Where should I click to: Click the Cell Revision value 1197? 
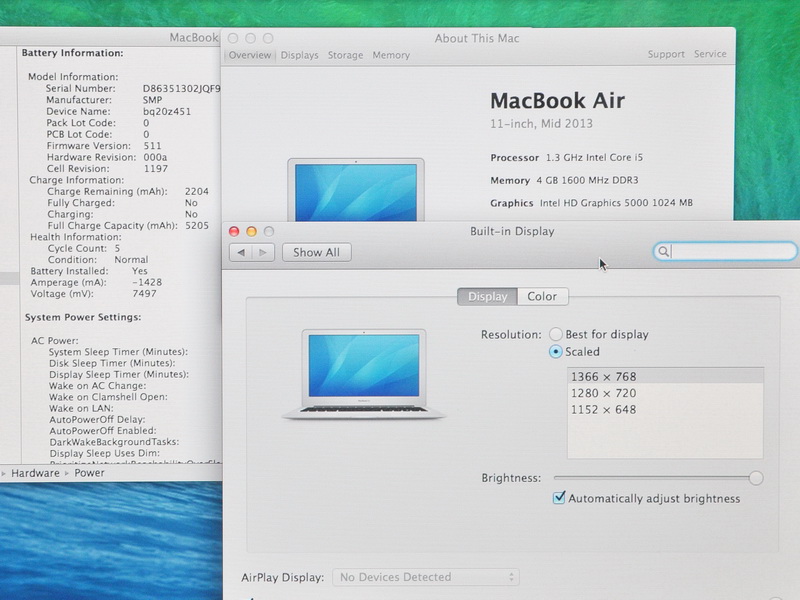point(156,168)
